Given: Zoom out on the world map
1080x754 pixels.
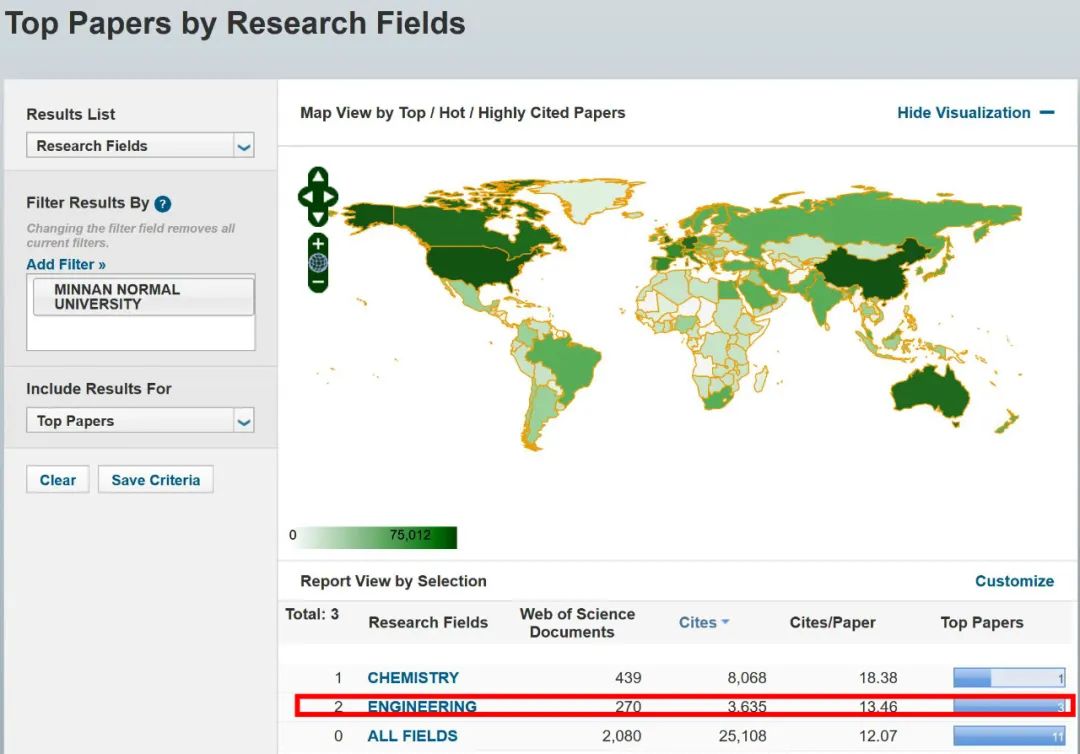Looking at the screenshot, I should pyautogui.click(x=318, y=282).
